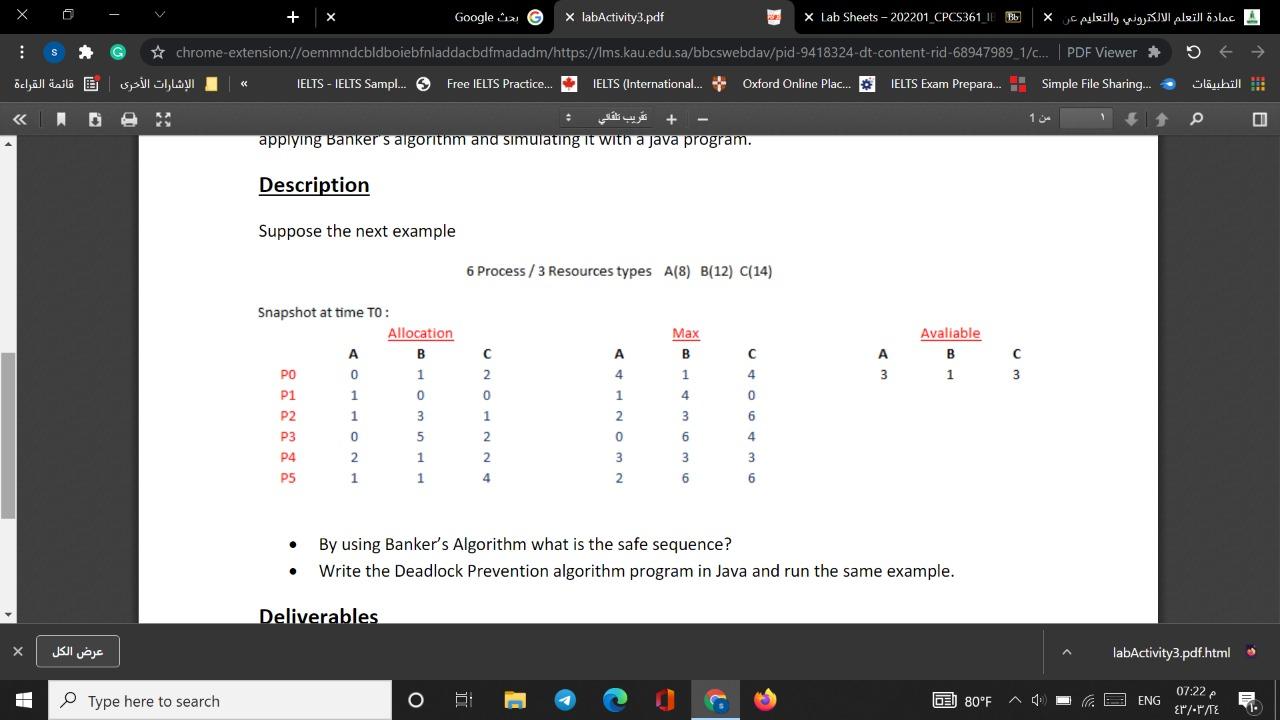This screenshot has height=720, width=1280.
Task: Toggle the PDF sidebar panel open
Action: pyautogui.click(x=19, y=118)
